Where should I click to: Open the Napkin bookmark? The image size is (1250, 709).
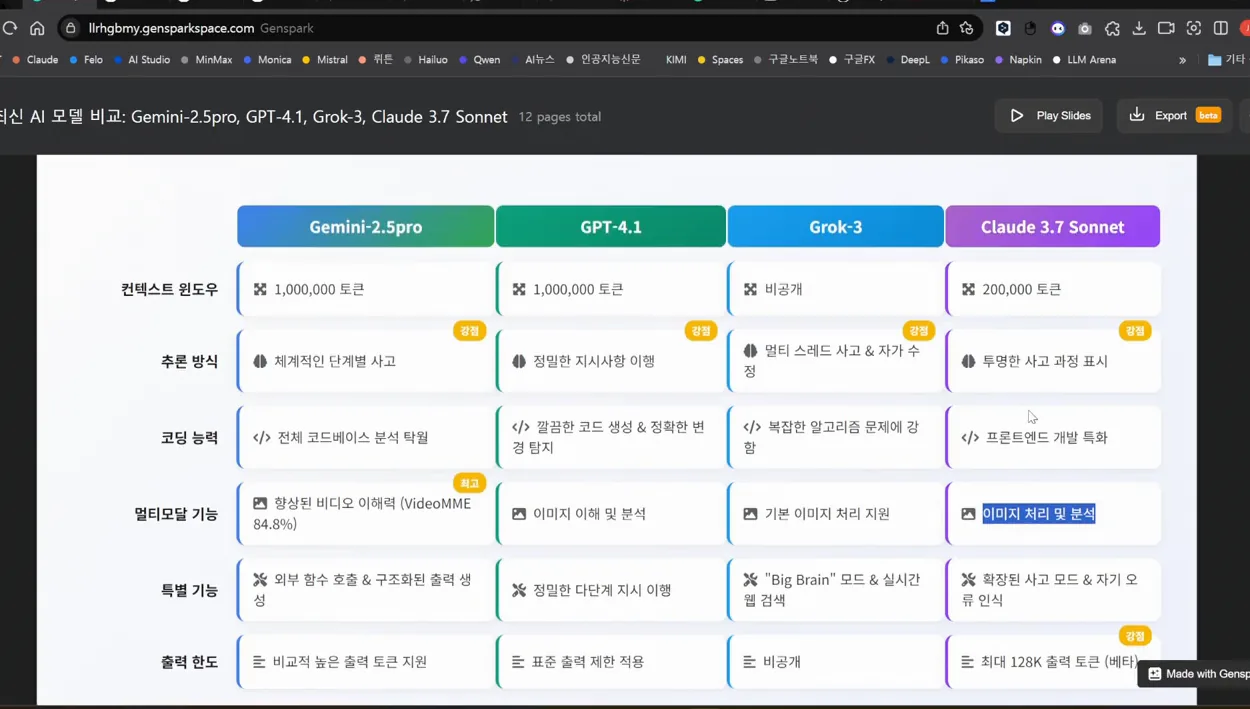tap(1018, 60)
